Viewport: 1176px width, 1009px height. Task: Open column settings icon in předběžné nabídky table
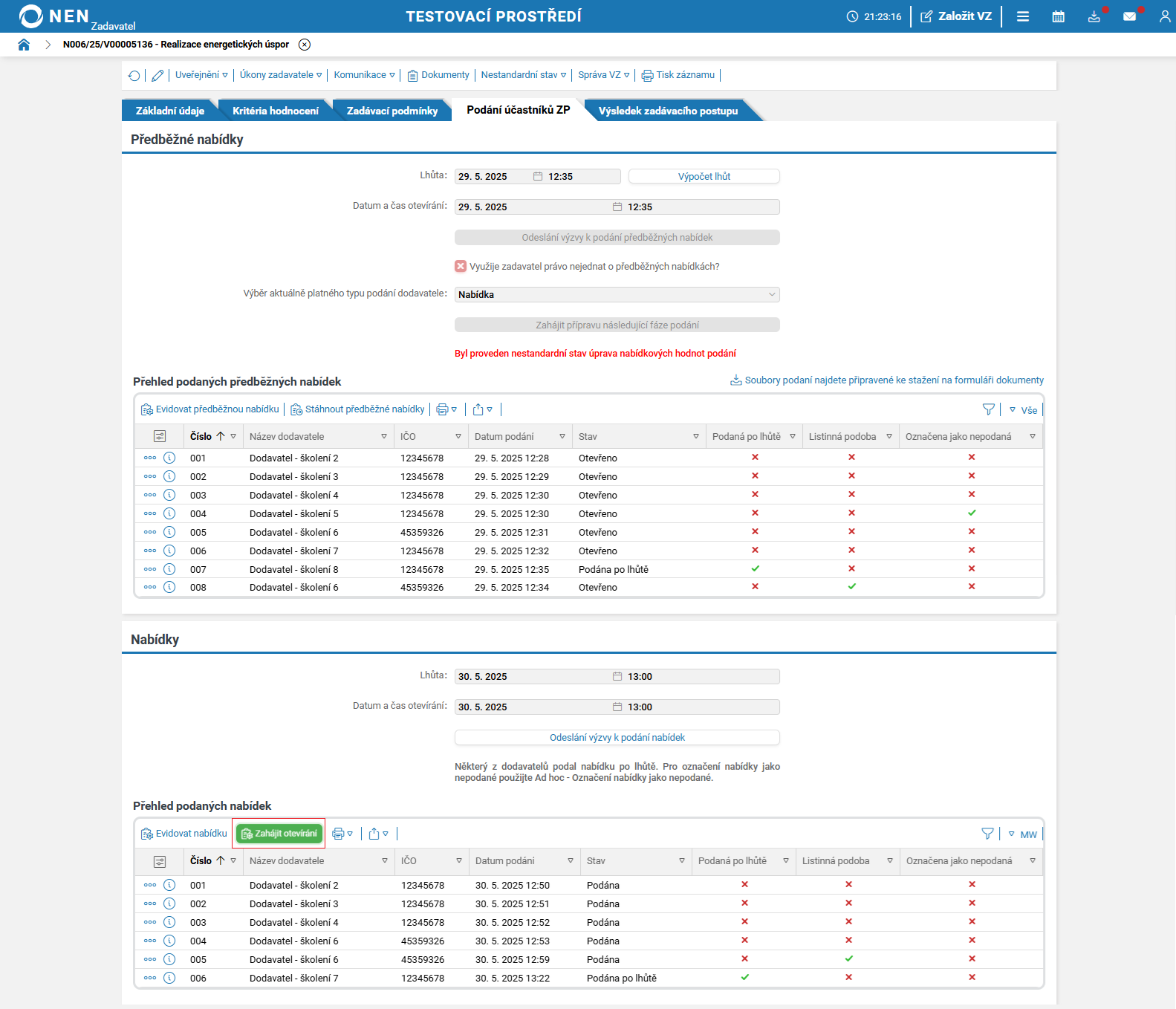(160, 436)
